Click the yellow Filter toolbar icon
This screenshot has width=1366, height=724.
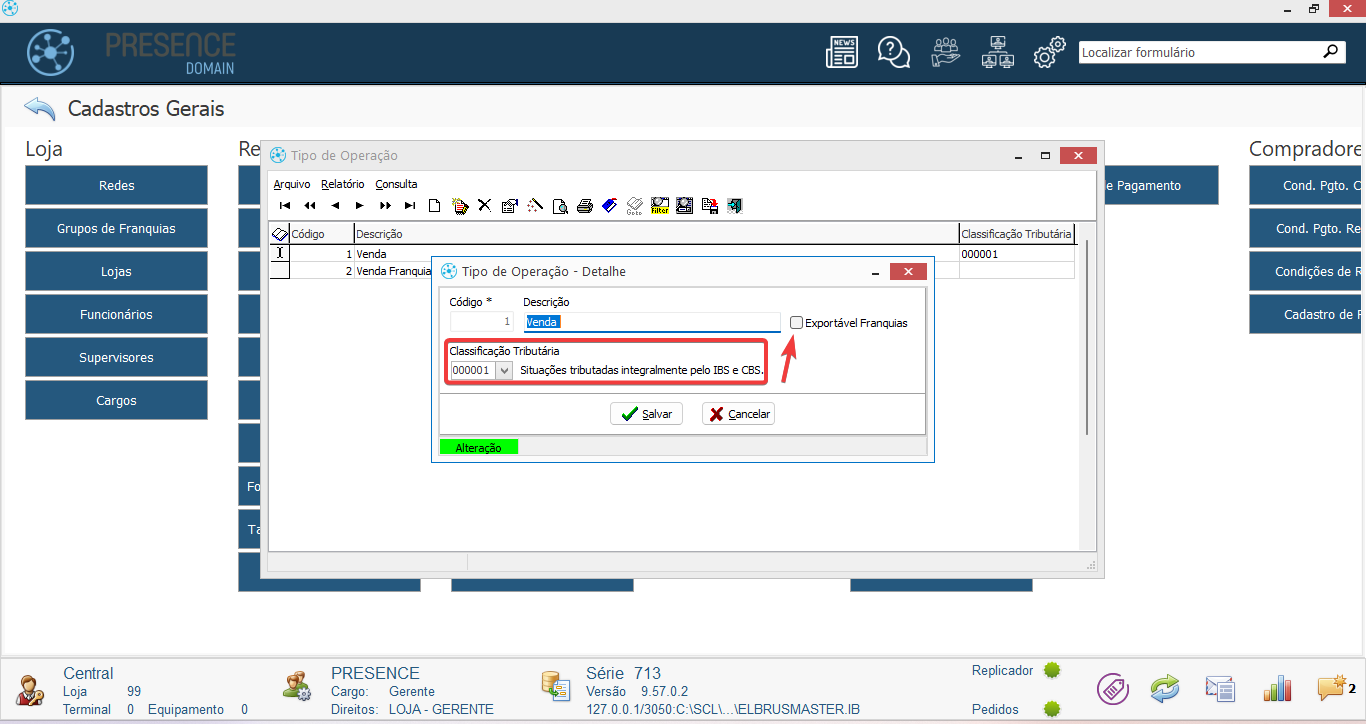pyautogui.click(x=660, y=206)
